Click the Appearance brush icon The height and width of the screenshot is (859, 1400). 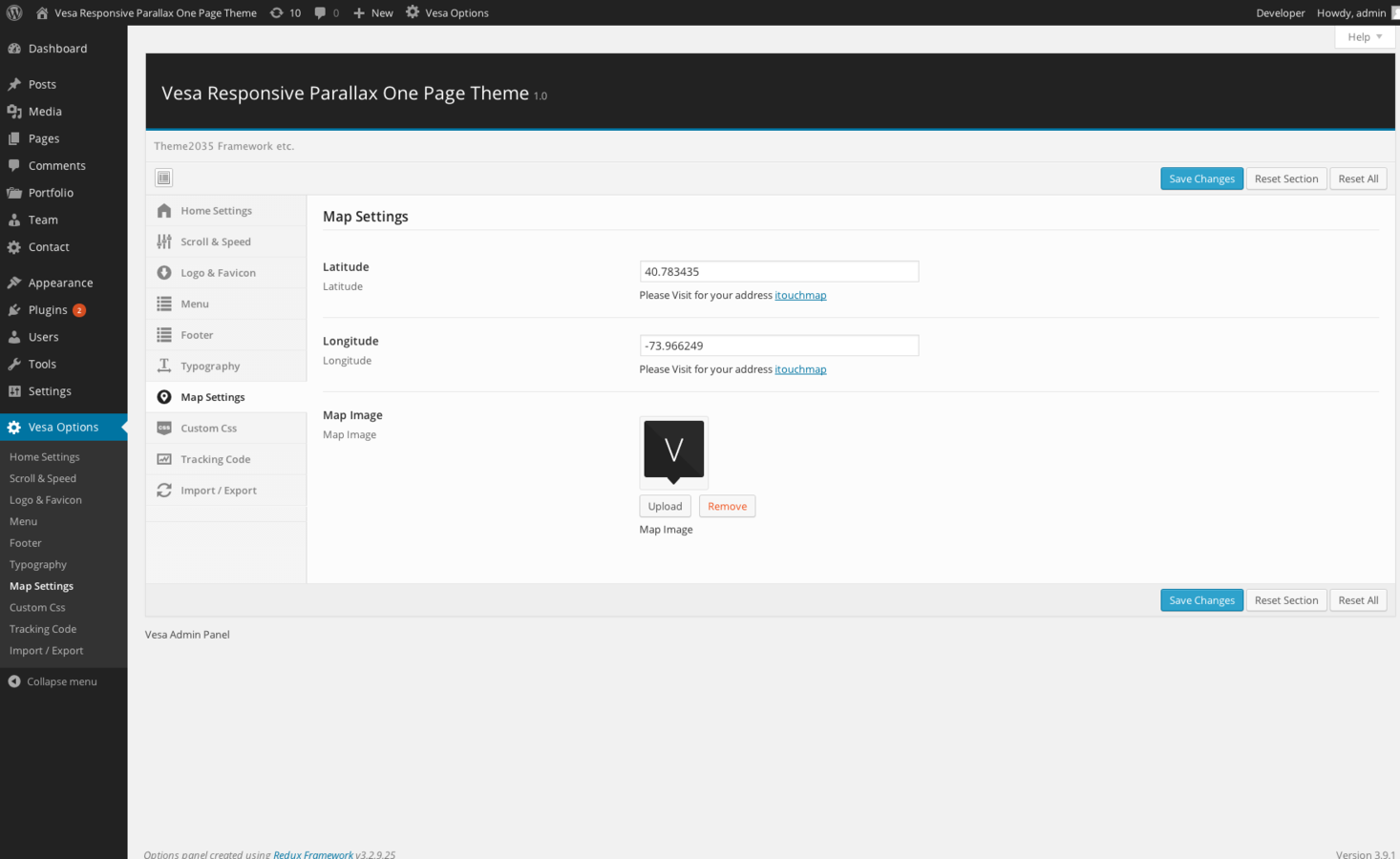(14, 283)
